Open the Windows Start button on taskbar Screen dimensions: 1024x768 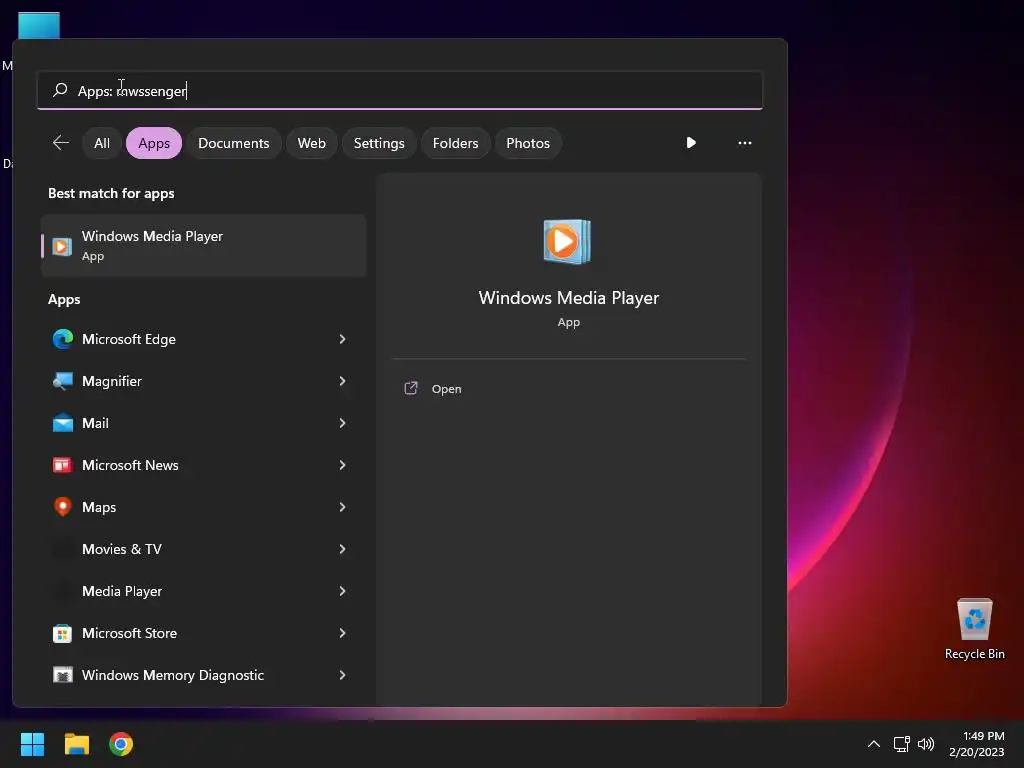click(32, 744)
